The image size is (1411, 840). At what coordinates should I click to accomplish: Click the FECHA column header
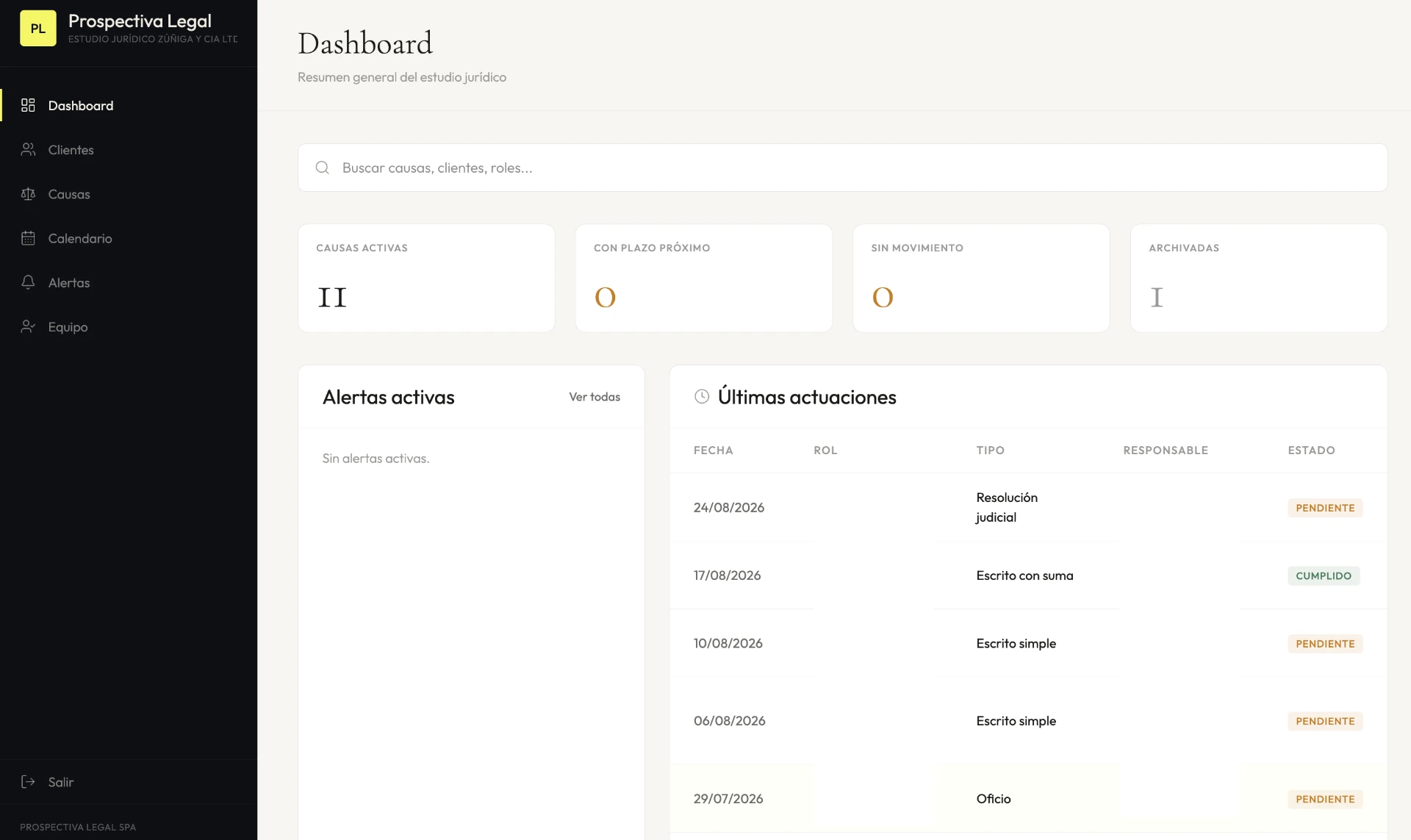coord(714,450)
